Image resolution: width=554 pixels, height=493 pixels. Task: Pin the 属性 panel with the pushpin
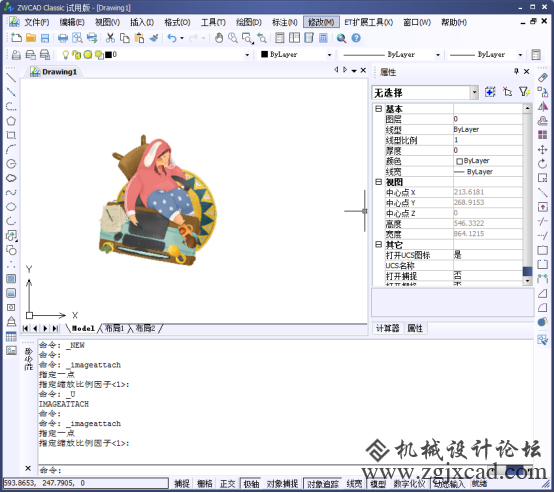516,71
